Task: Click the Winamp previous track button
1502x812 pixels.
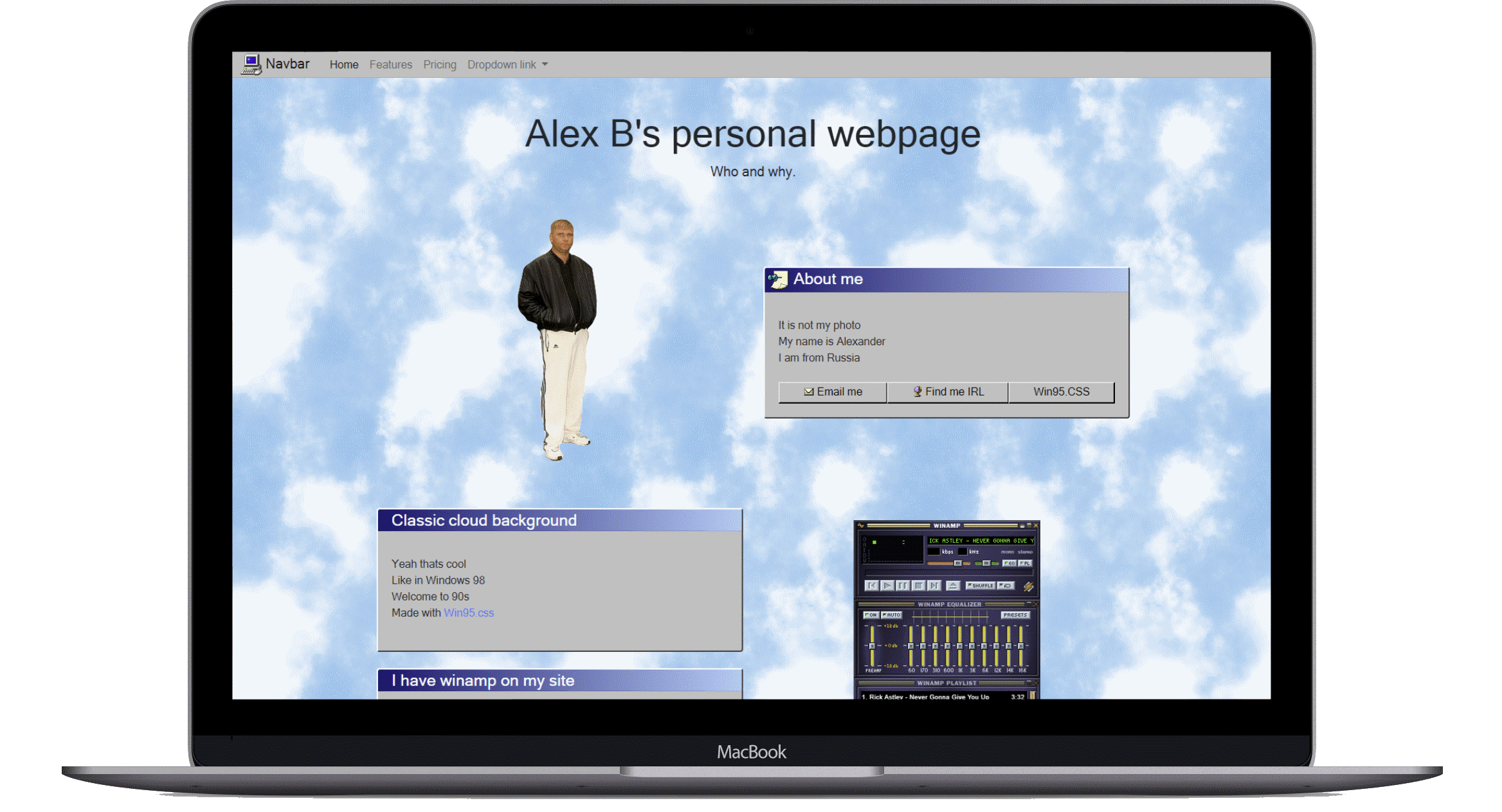Action: click(872, 585)
